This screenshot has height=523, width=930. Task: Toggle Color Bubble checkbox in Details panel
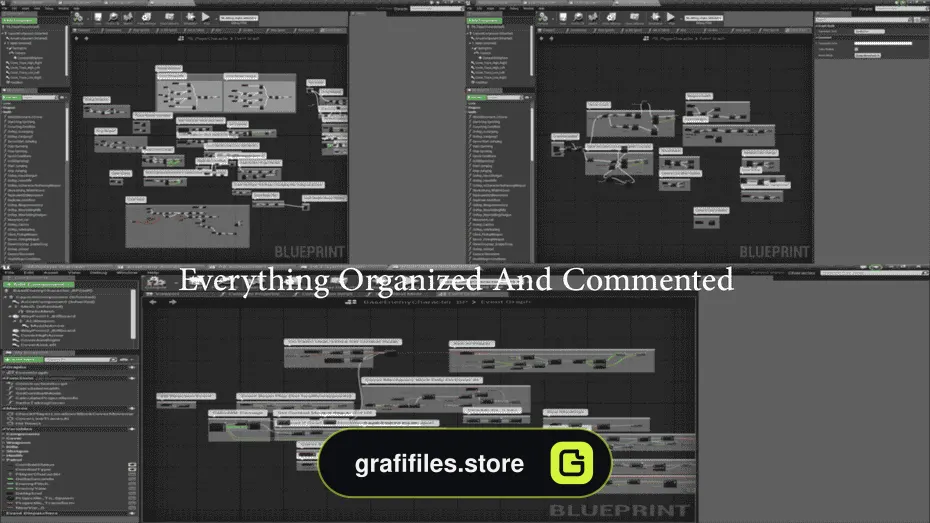856,49
